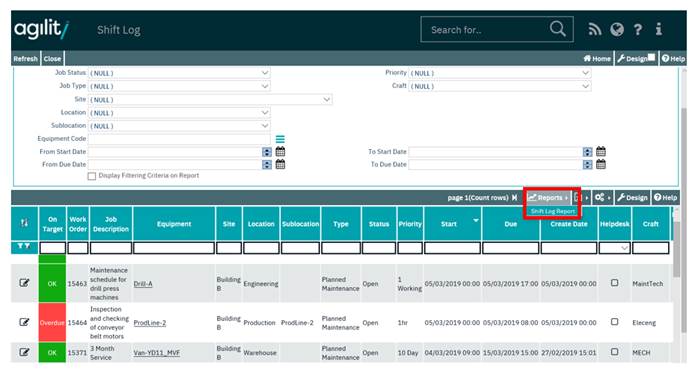
Task: Open Equipment Code lookup list icon
Action: click(x=280, y=139)
